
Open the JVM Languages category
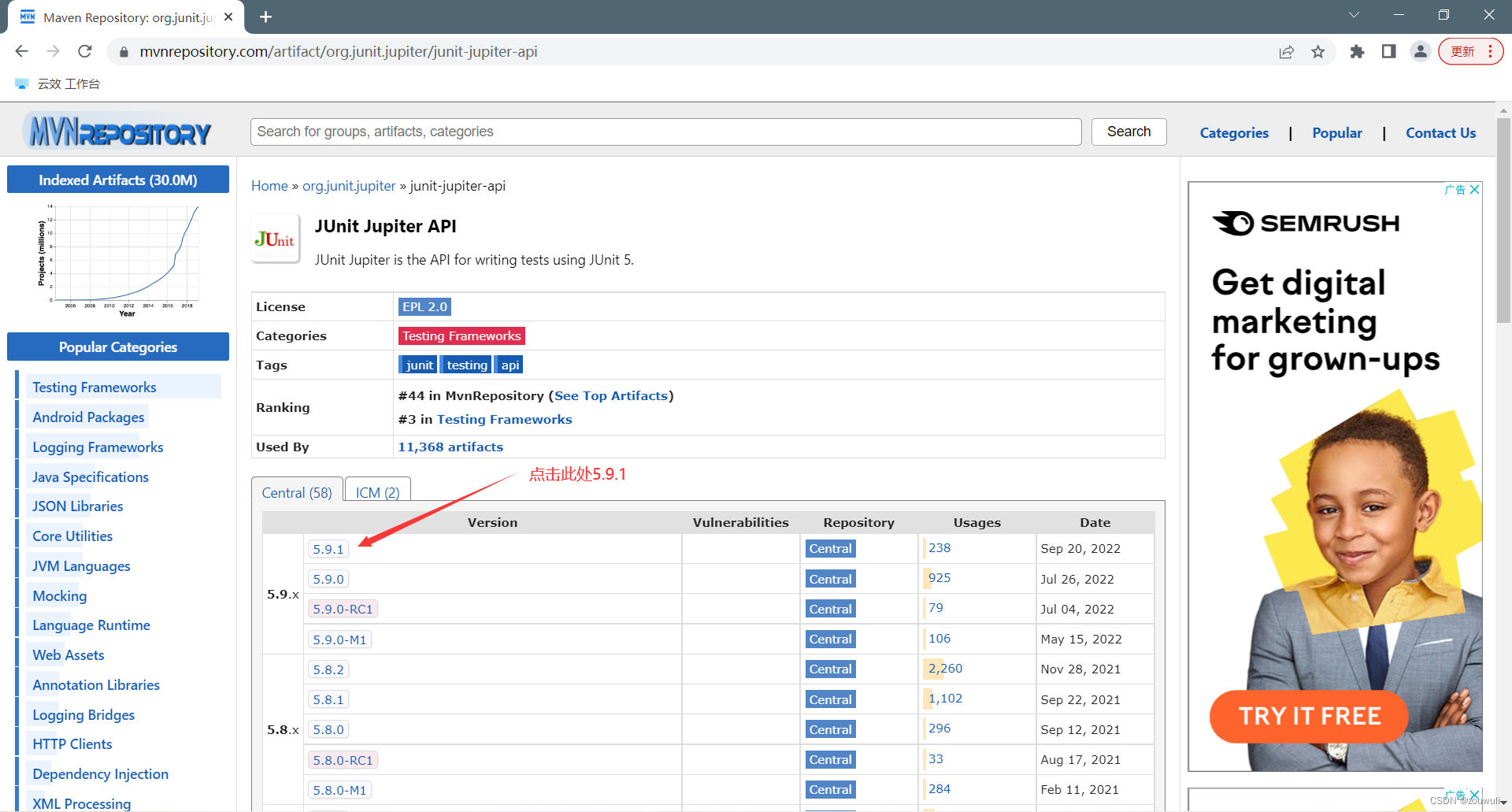pos(81,565)
